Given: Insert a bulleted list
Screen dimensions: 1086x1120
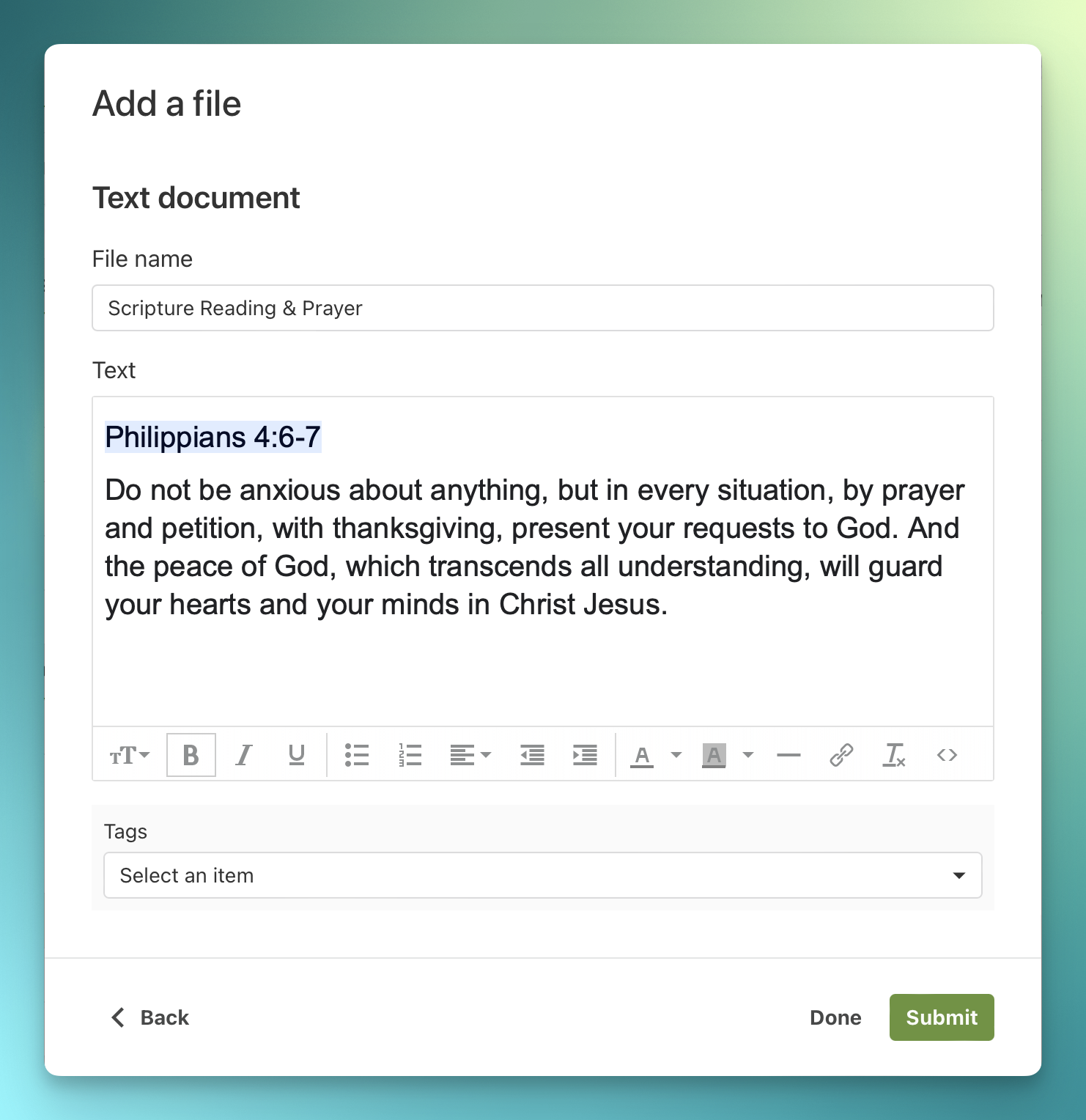Looking at the screenshot, I should [x=357, y=755].
